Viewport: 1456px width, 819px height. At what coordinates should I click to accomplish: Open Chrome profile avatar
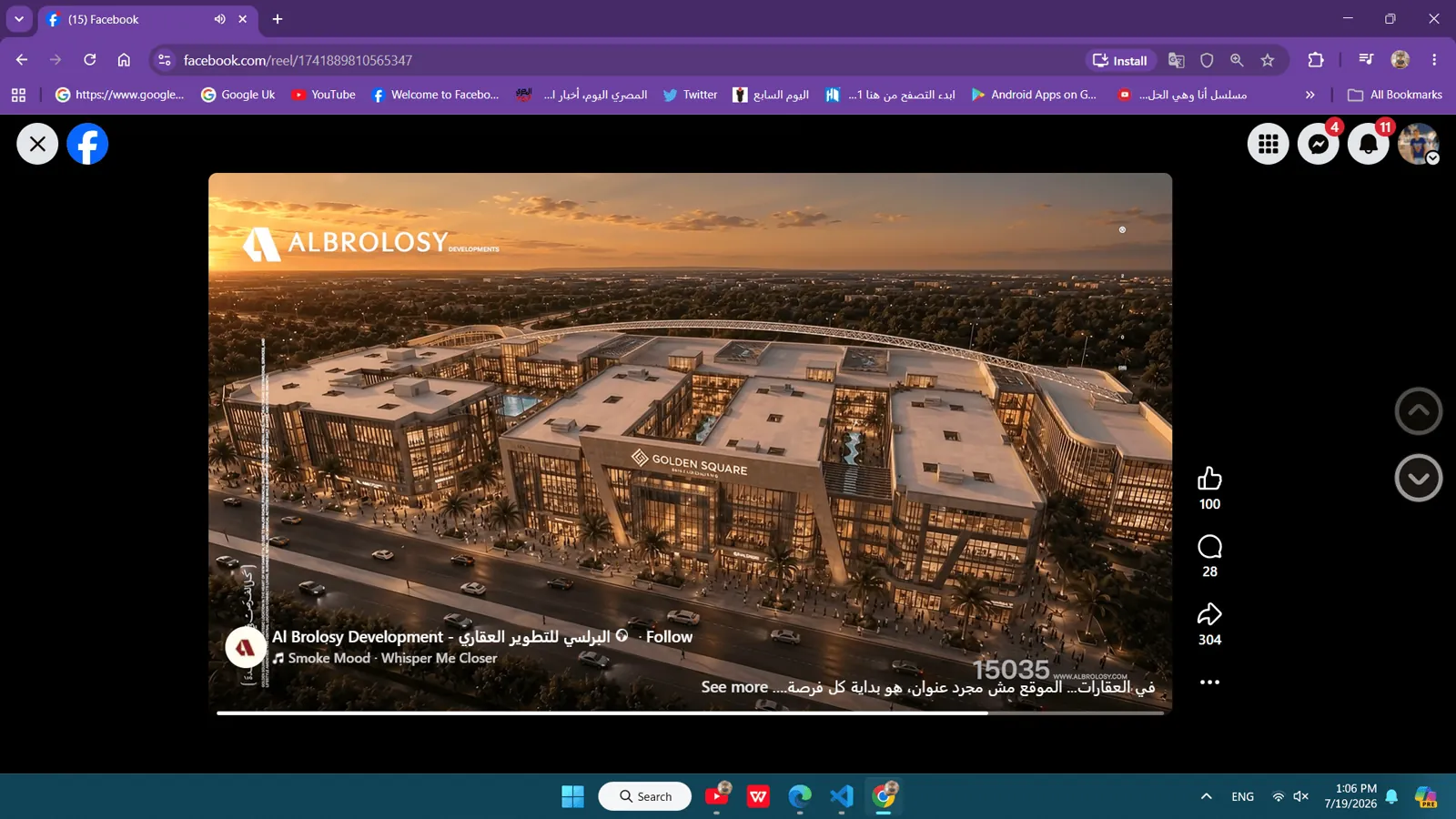pos(1400,60)
